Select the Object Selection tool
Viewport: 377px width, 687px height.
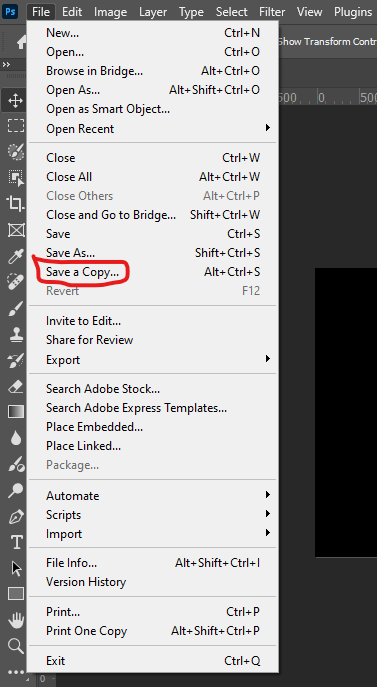[x=16, y=177]
